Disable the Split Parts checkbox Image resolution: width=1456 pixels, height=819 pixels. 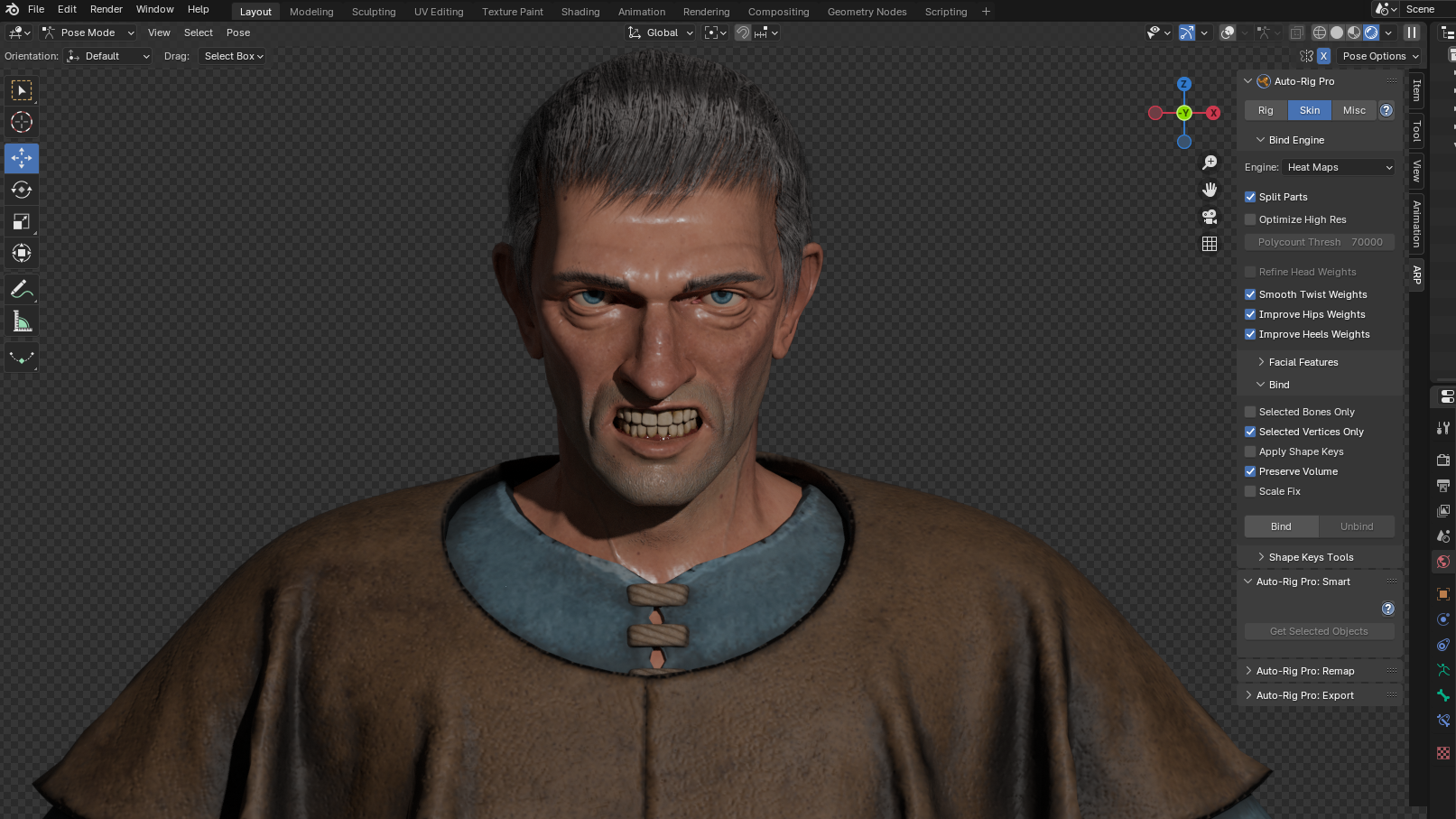pos(1250,197)
